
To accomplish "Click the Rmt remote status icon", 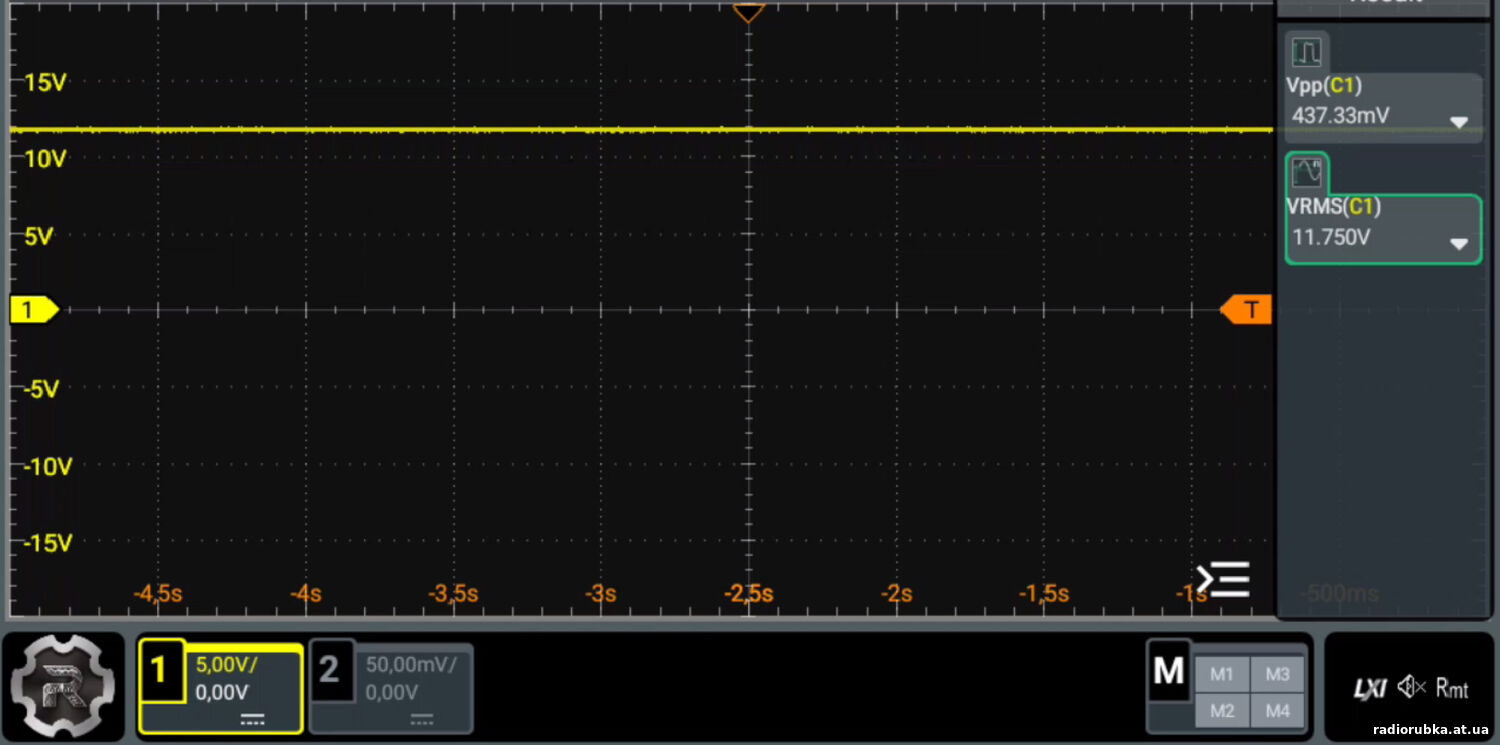I will 1453,688.
